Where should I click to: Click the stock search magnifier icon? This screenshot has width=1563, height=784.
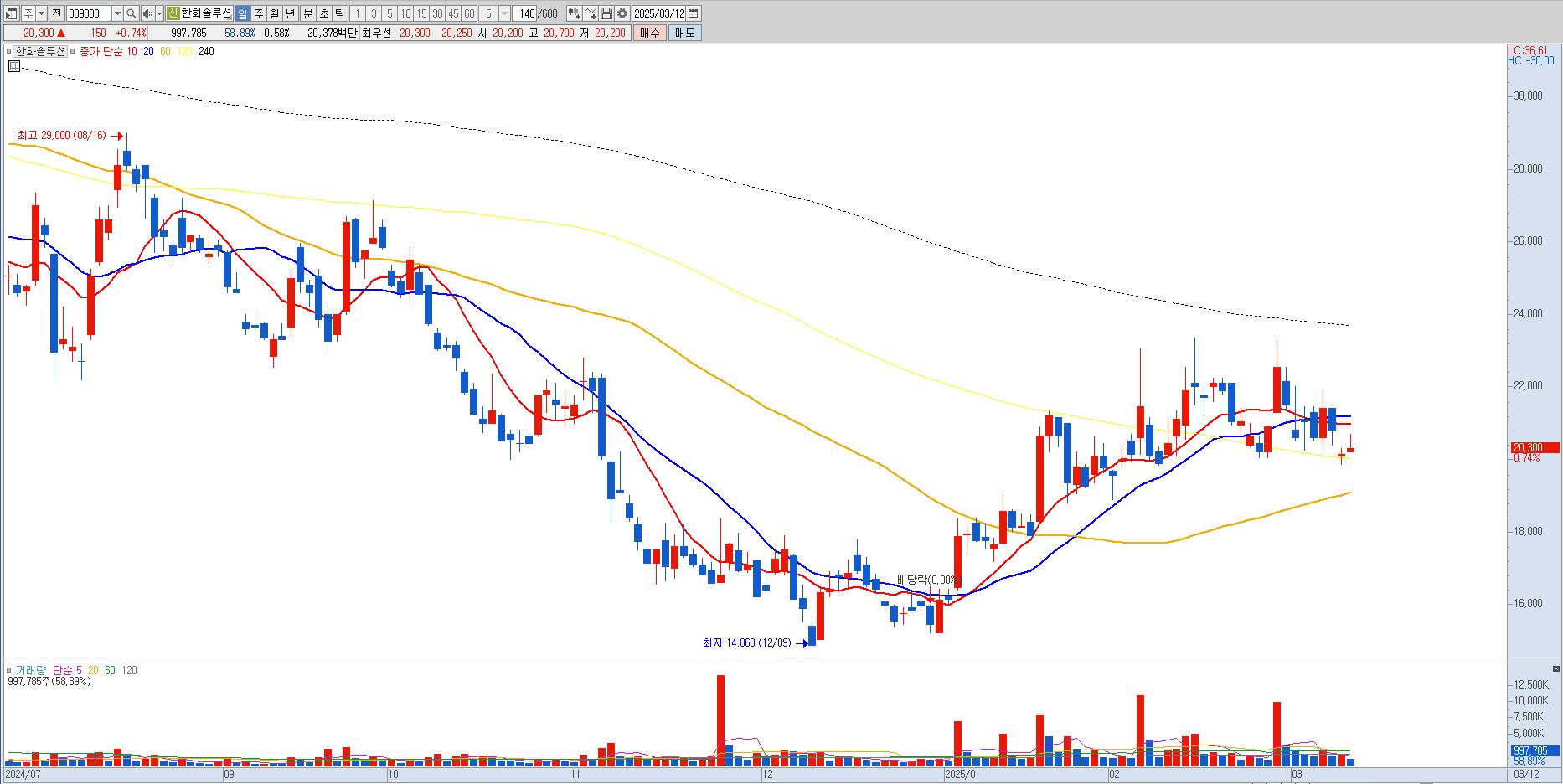pyautogui.click(x=132, y=13)
